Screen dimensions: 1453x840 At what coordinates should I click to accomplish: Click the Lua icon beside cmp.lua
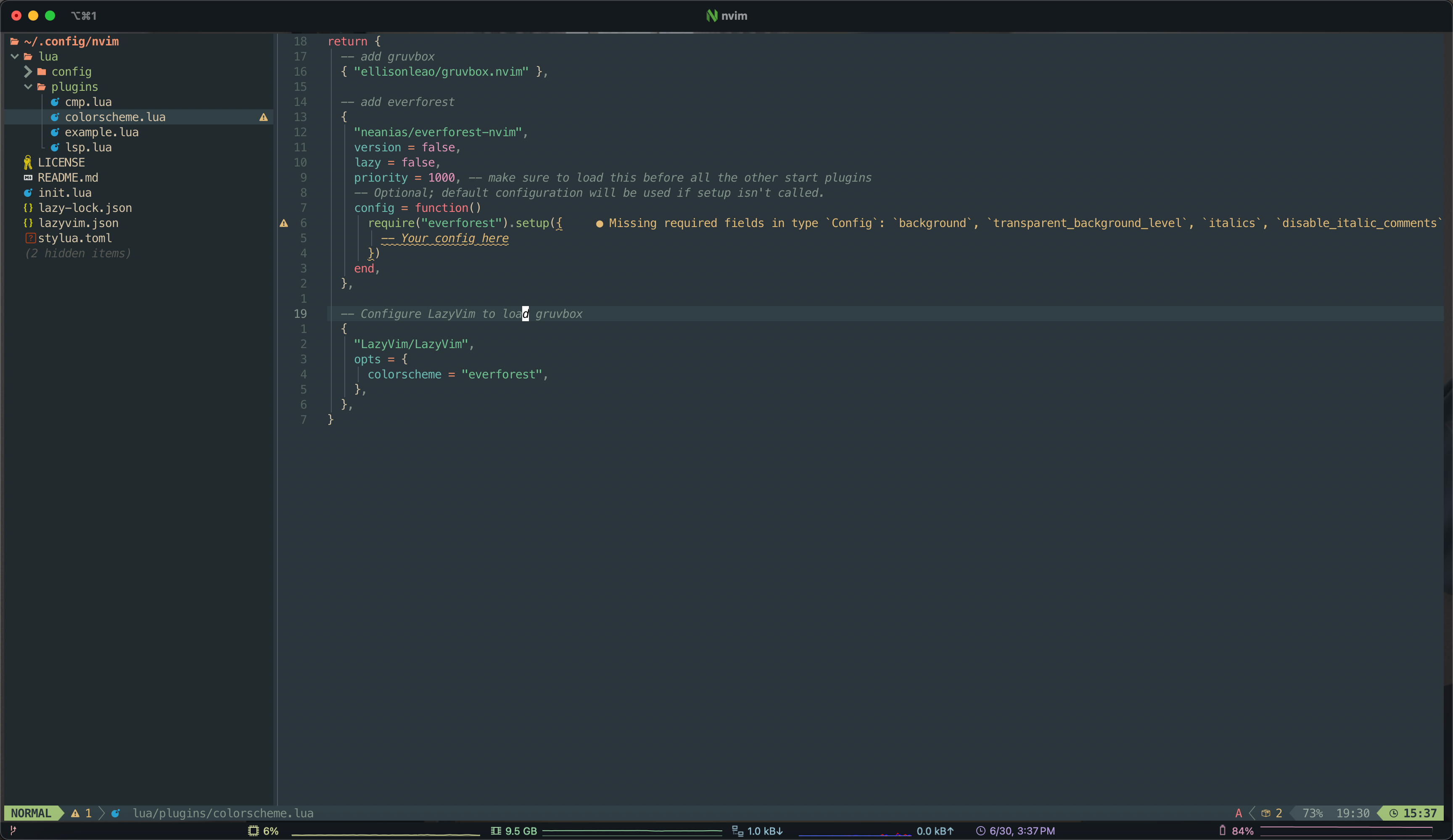55,102
